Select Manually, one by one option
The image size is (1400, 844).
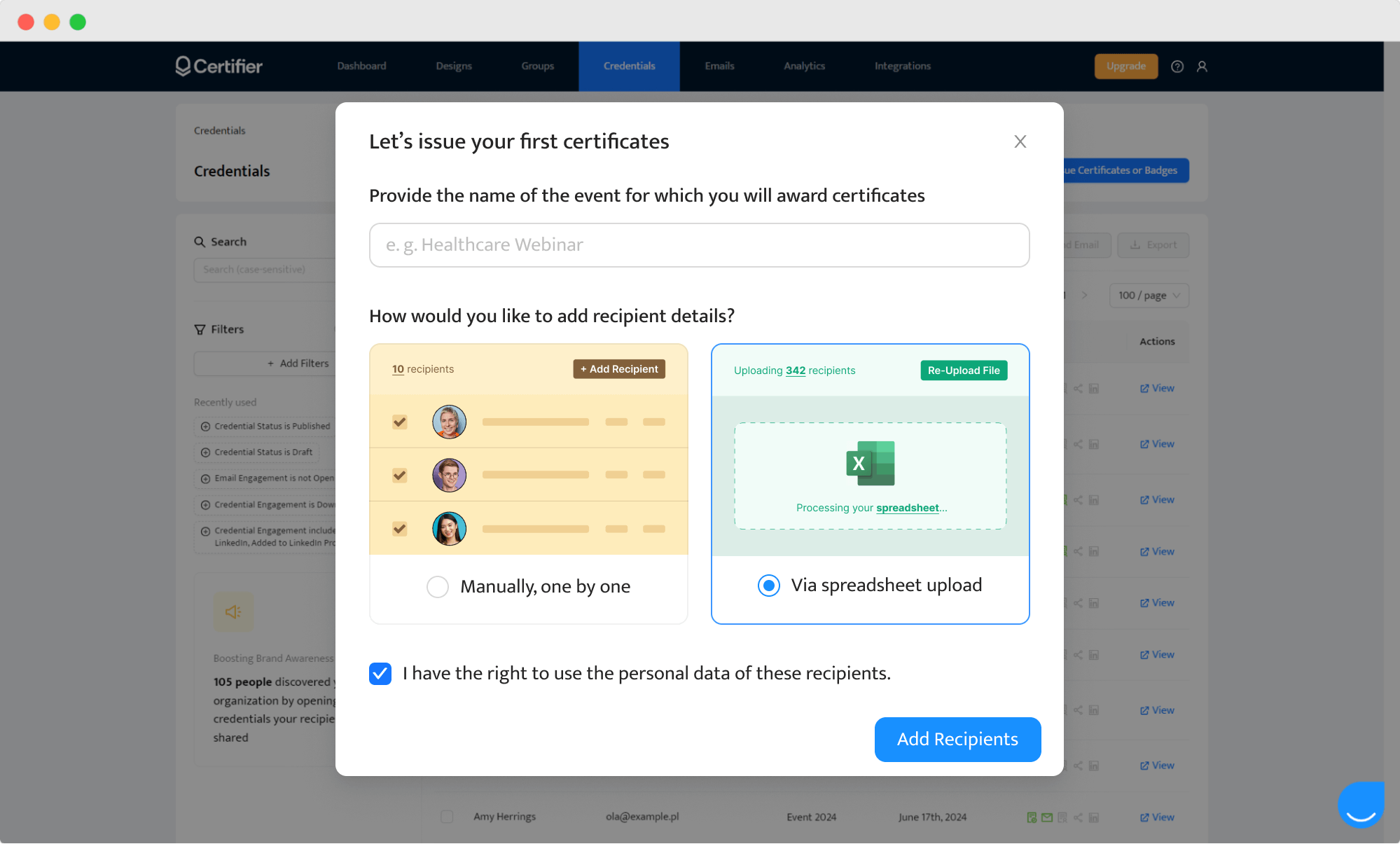point(438,586)
